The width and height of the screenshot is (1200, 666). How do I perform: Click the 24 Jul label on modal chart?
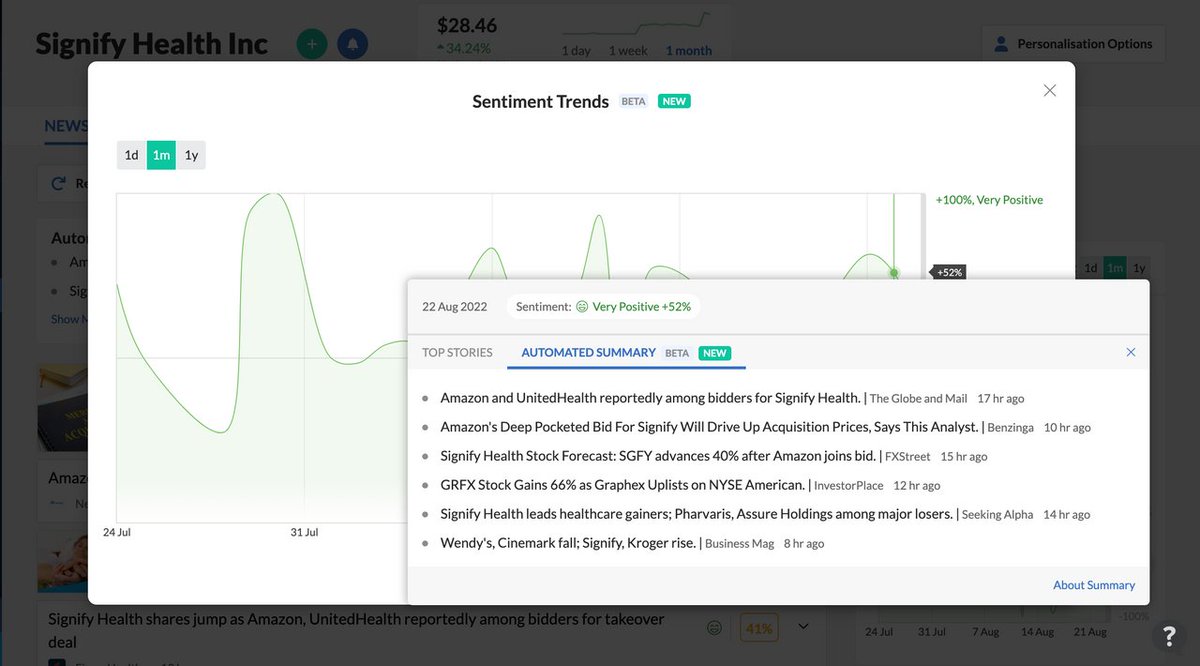pyautogui.click(x=117, y=532)
